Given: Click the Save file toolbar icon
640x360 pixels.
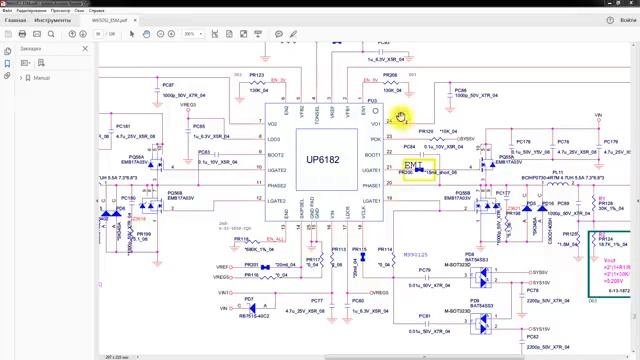Looking at the screenshot, I should click(x=8, y=34).
